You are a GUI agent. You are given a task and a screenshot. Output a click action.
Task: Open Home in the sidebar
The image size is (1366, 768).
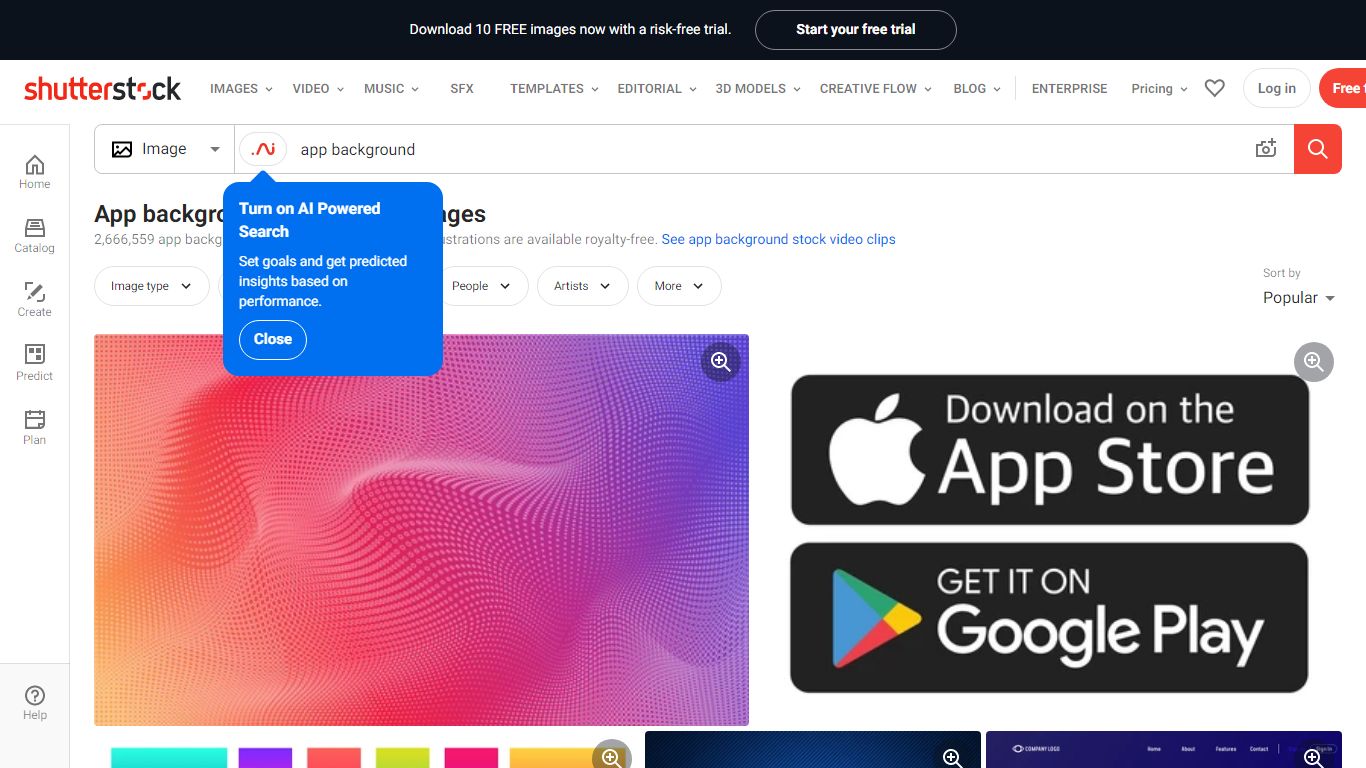[34, 172]
